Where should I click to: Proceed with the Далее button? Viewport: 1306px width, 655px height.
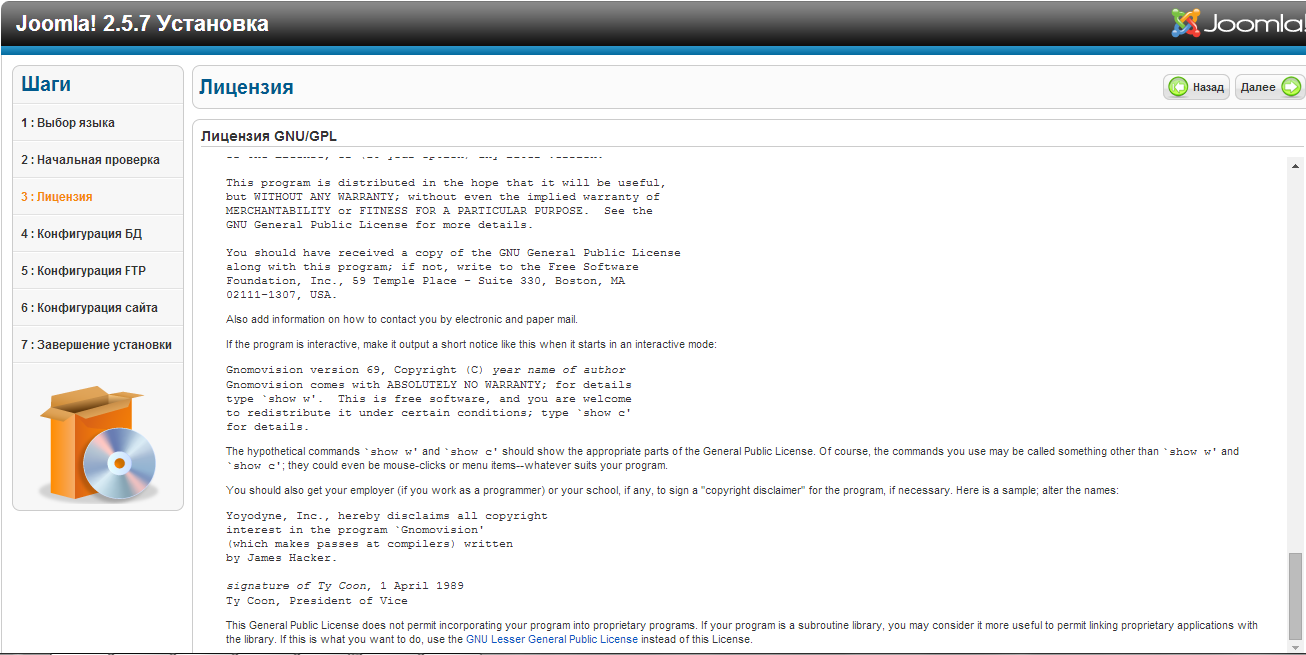pyautogui.click(x=1270, y=87)
